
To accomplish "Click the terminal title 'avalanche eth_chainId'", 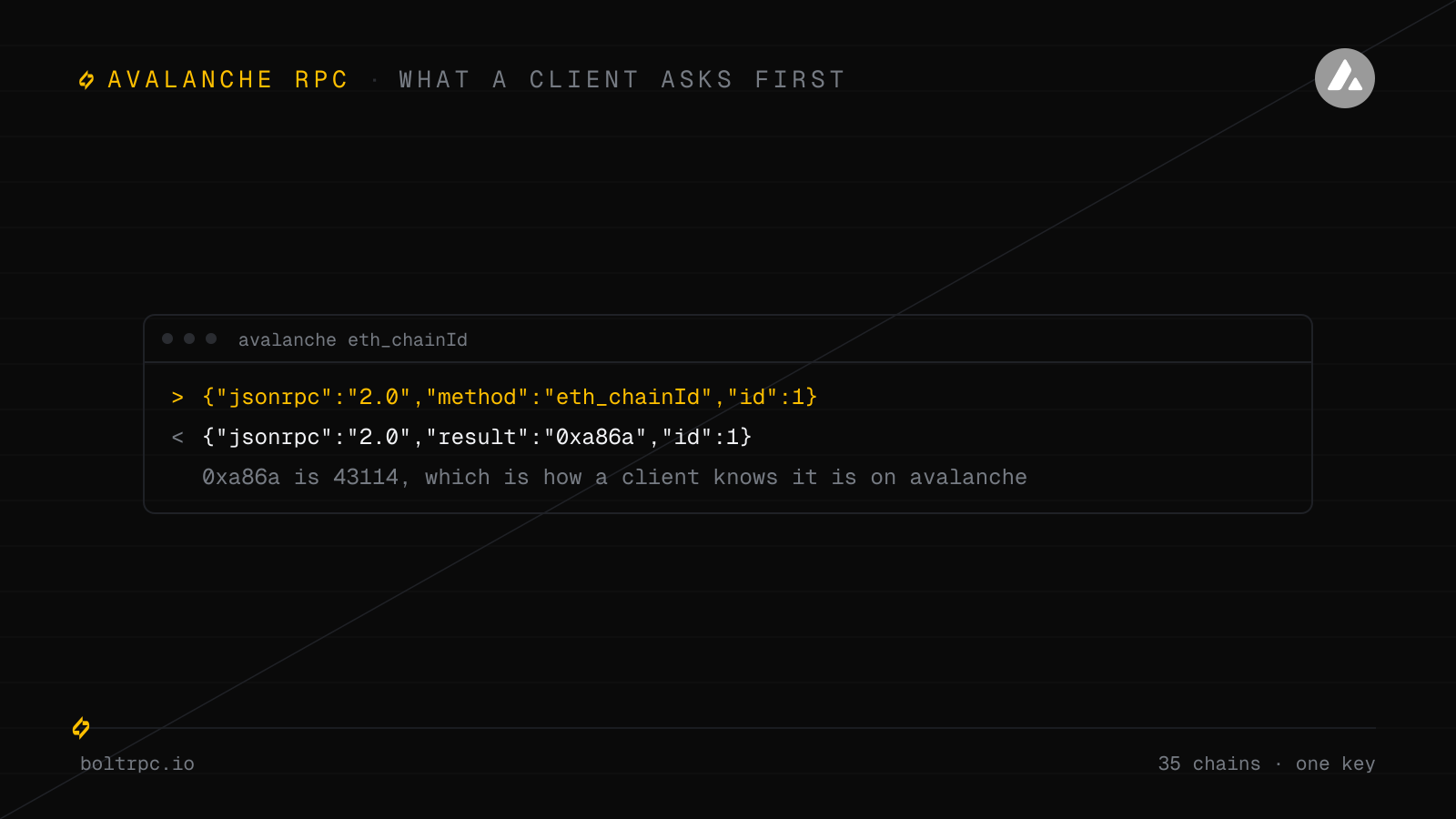I will coord(353,339).
